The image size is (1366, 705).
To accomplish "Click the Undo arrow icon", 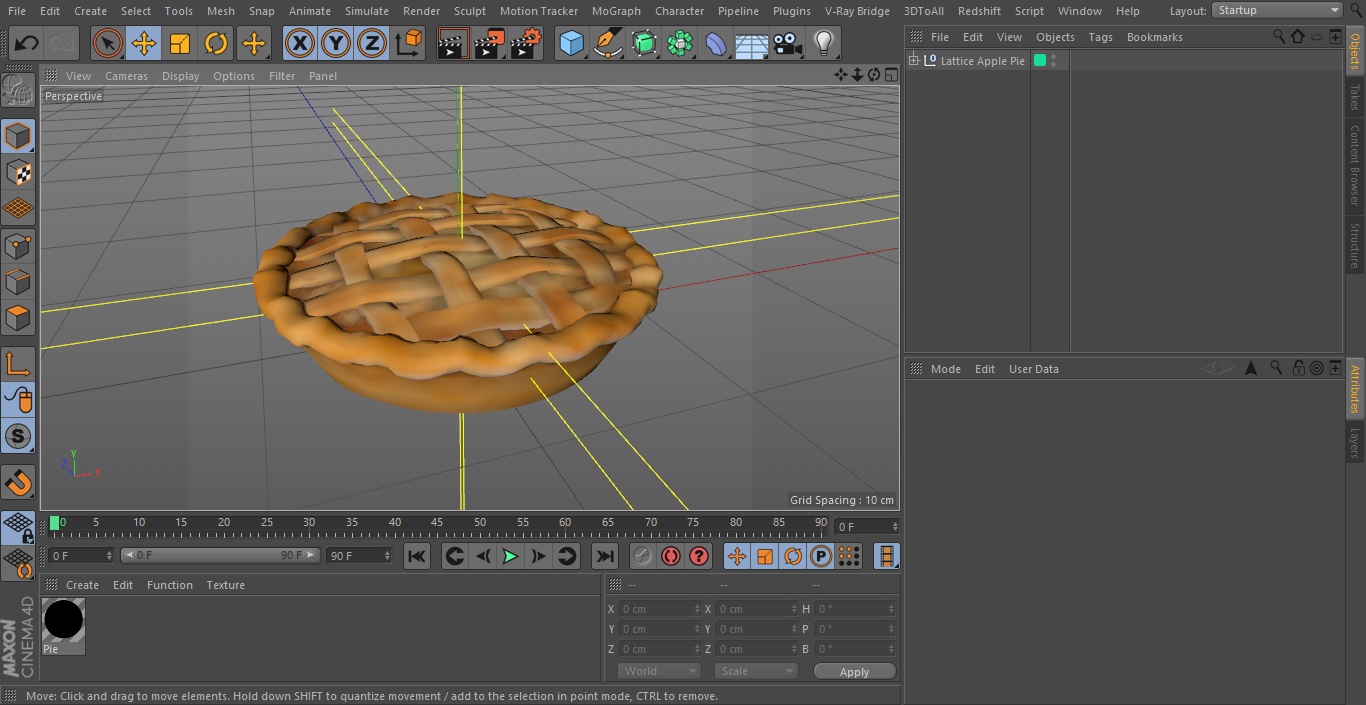I will (27, 44).
